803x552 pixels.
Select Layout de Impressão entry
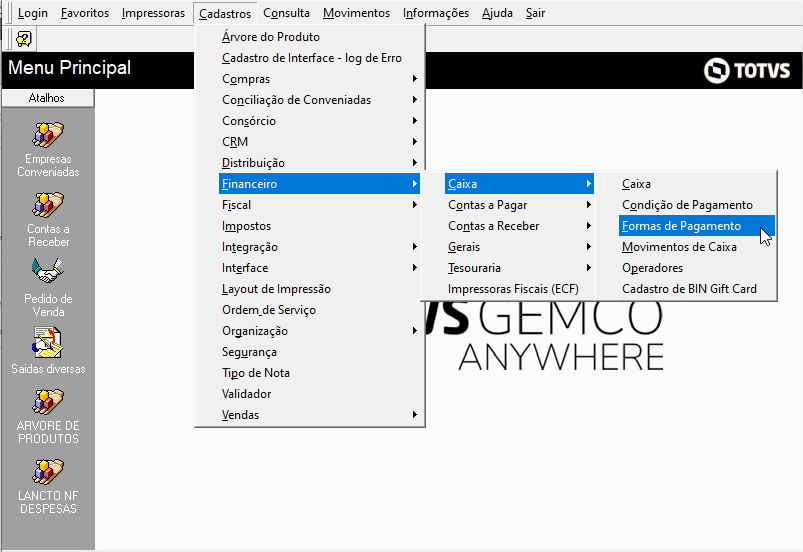tap(320, 289)
